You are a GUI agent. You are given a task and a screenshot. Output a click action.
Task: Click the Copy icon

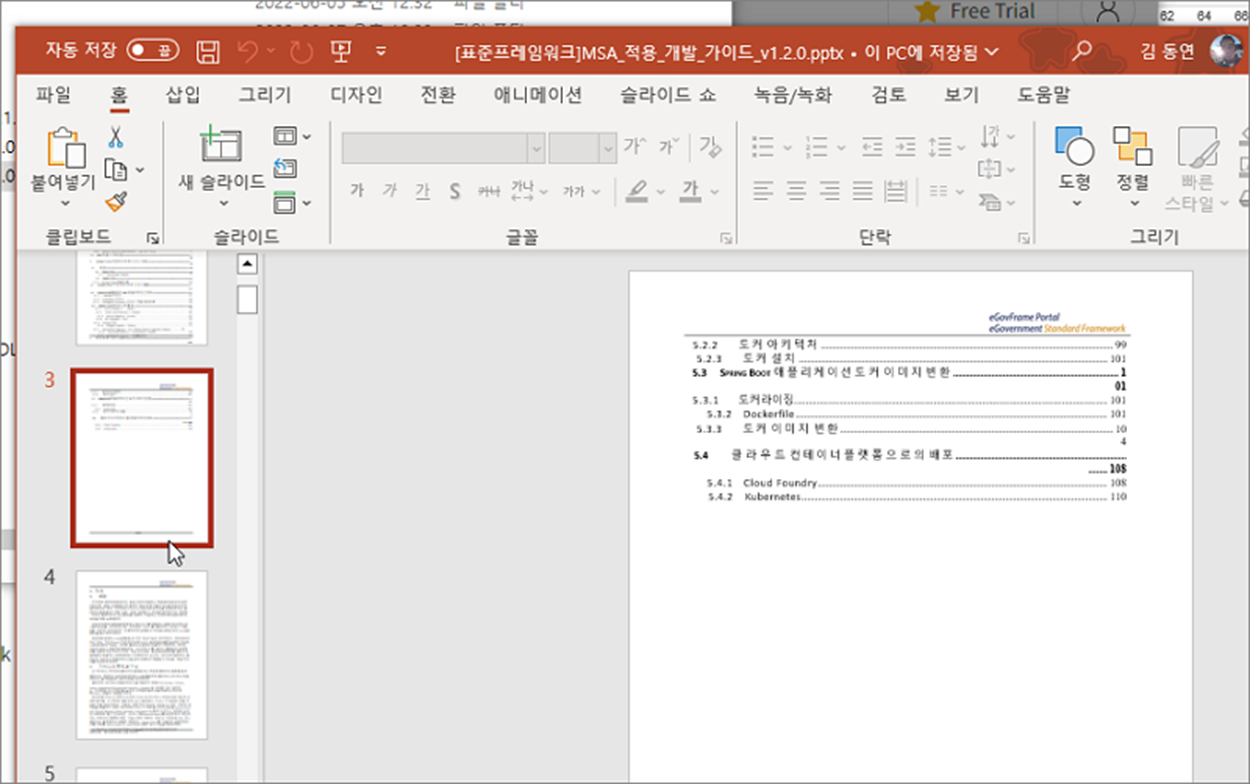pyautogui.click(x=116, y=170)
